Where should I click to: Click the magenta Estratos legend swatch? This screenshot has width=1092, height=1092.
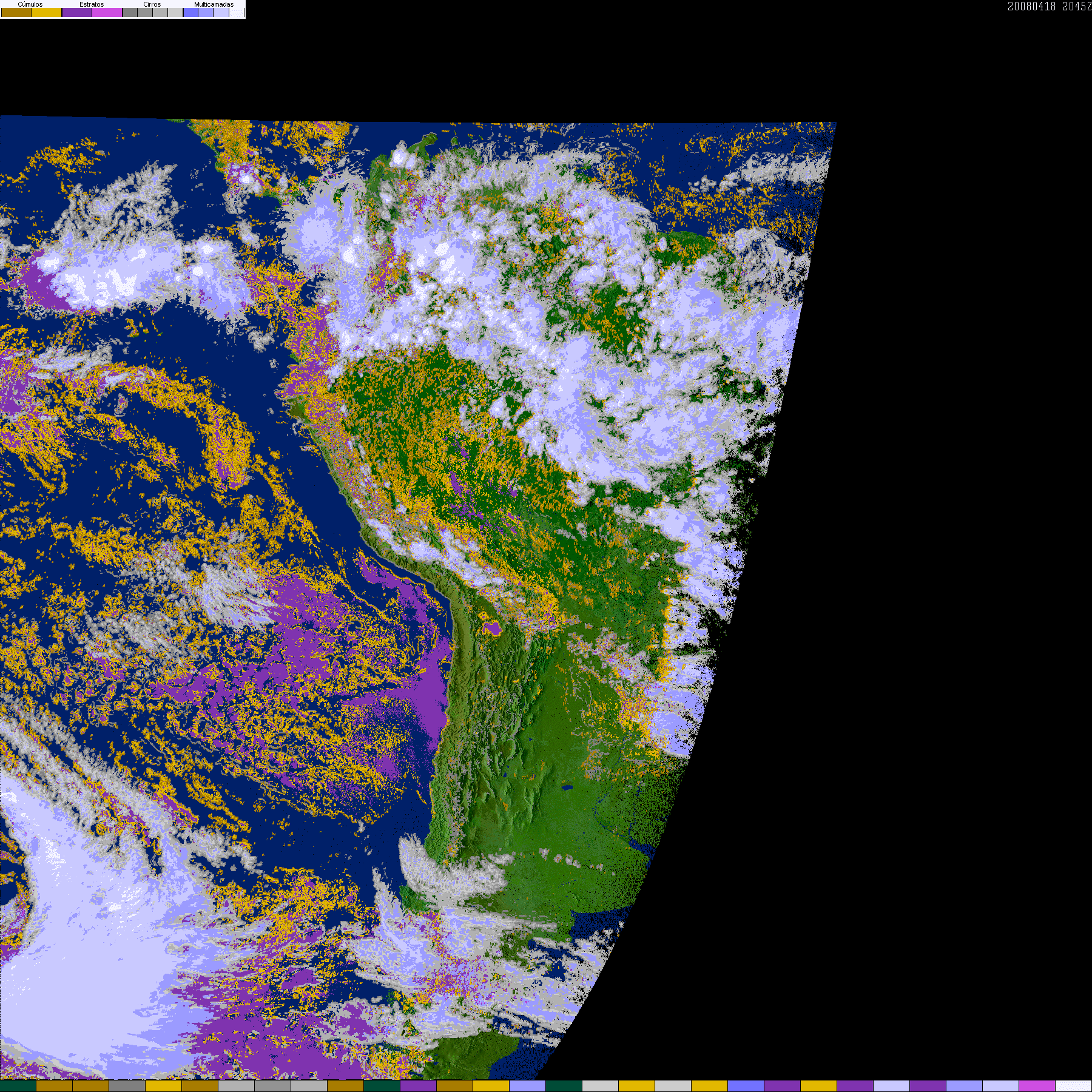coord(107,12)
